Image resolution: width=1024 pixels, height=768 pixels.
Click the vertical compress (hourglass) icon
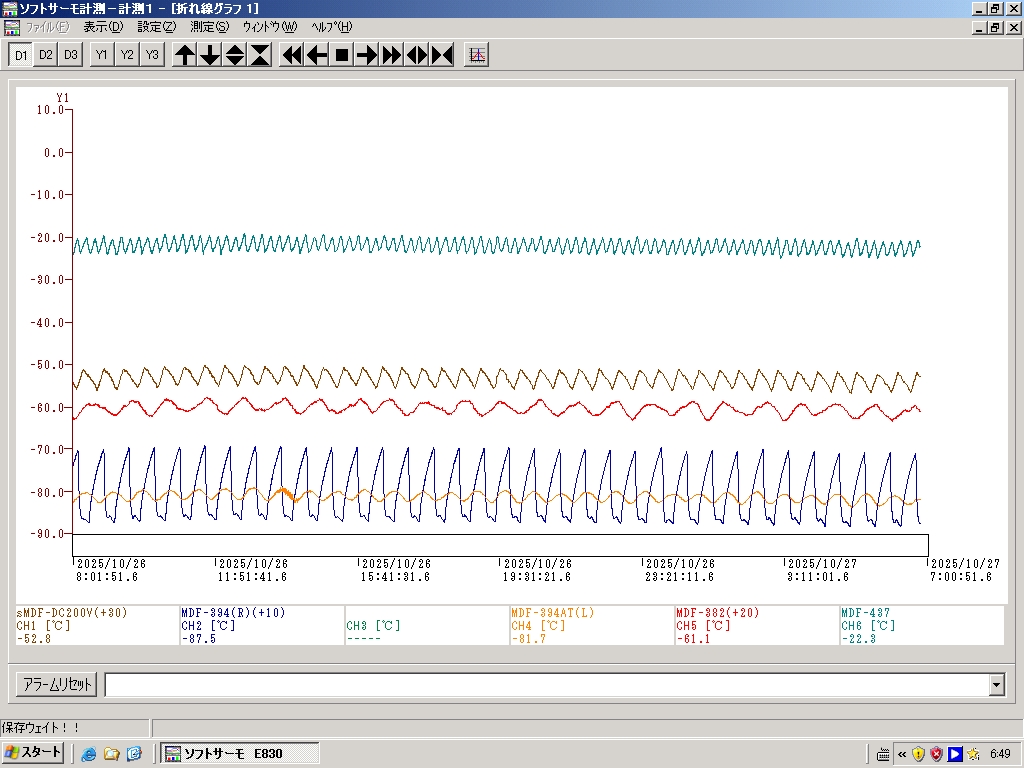point(260,55)
